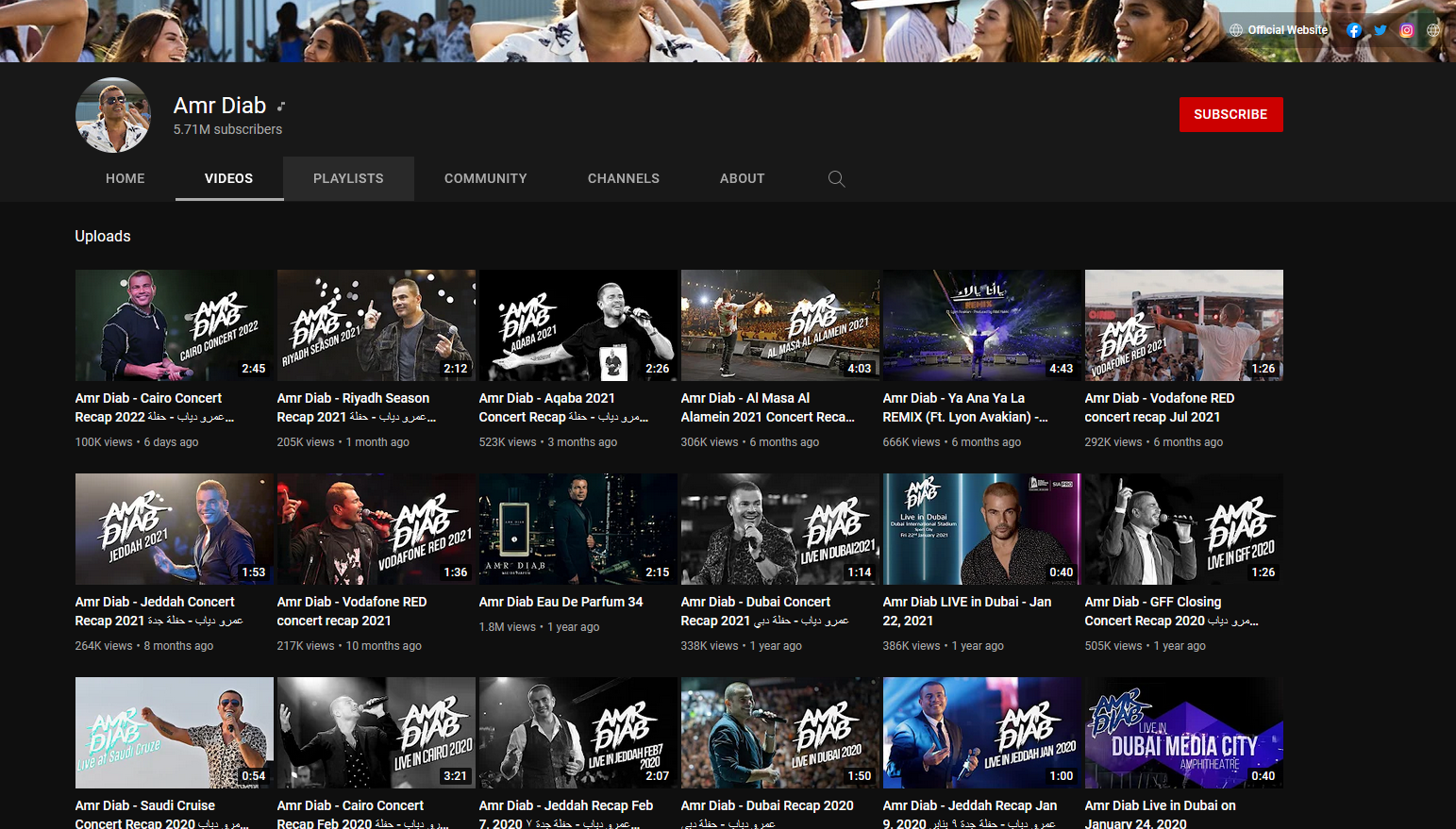Viewport: 1456px width, 829px height.
Task: Open the Instagram link in the banner
Action: pos(1407,30)
